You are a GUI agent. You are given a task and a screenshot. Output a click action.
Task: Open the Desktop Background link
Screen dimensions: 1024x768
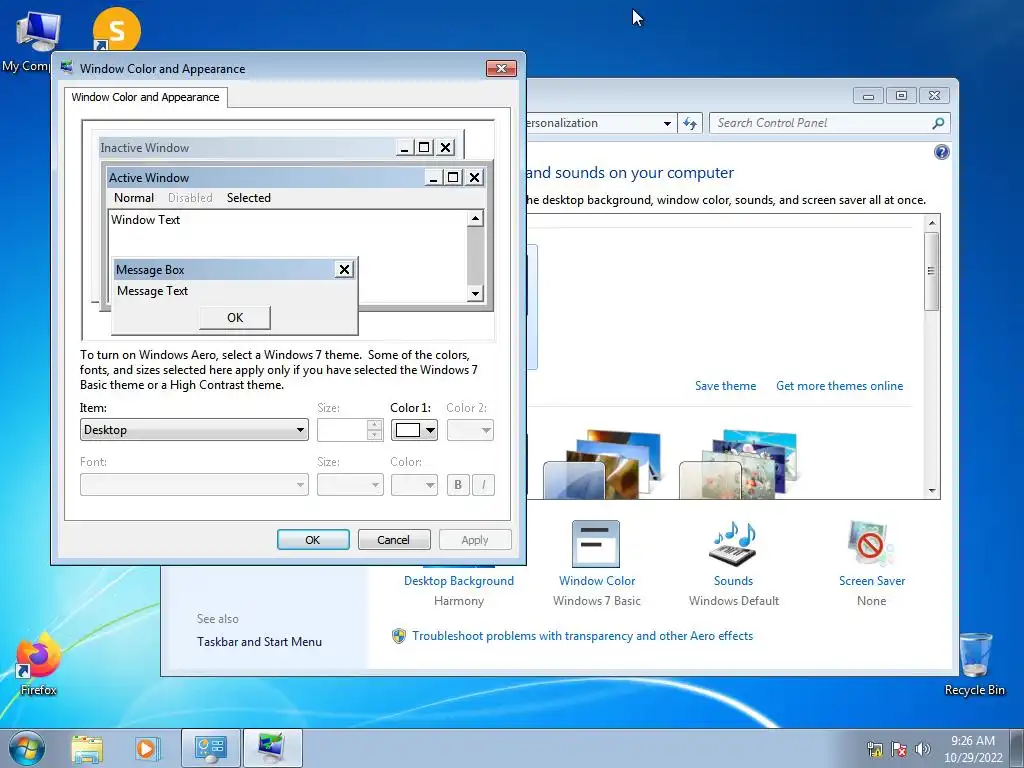(x=458, y=581)
